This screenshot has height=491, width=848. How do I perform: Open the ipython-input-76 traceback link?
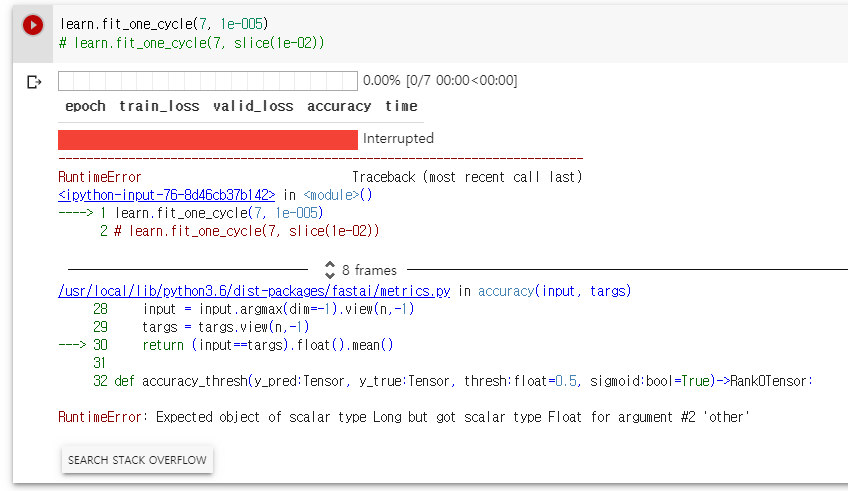tap(166, 195)
